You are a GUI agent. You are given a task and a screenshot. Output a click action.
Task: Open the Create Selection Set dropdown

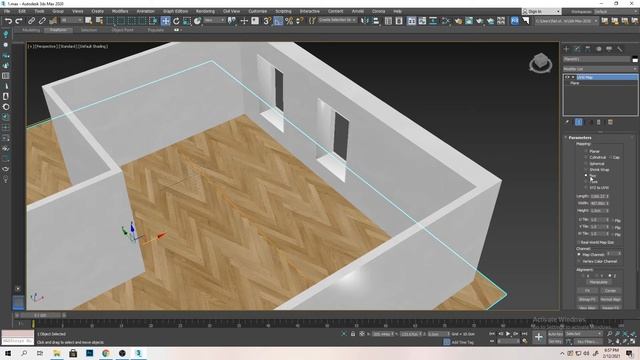pos(337,20)
